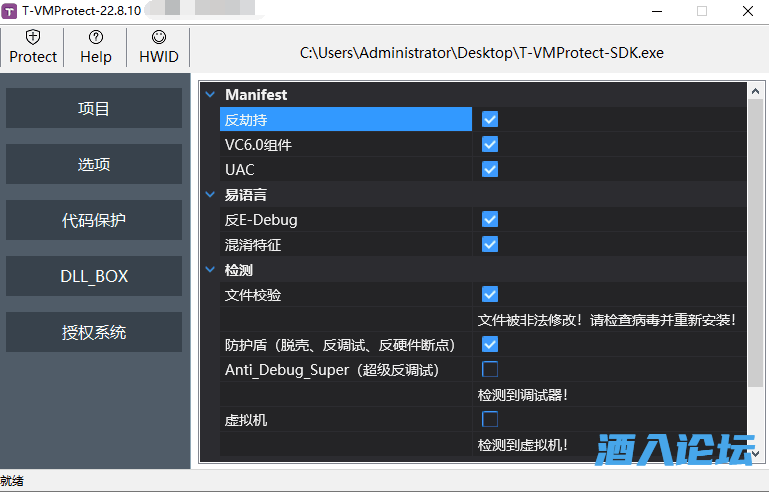Select the 虚拟机 row label
This screenshot has height=492, width=769.
coord(346,419)
